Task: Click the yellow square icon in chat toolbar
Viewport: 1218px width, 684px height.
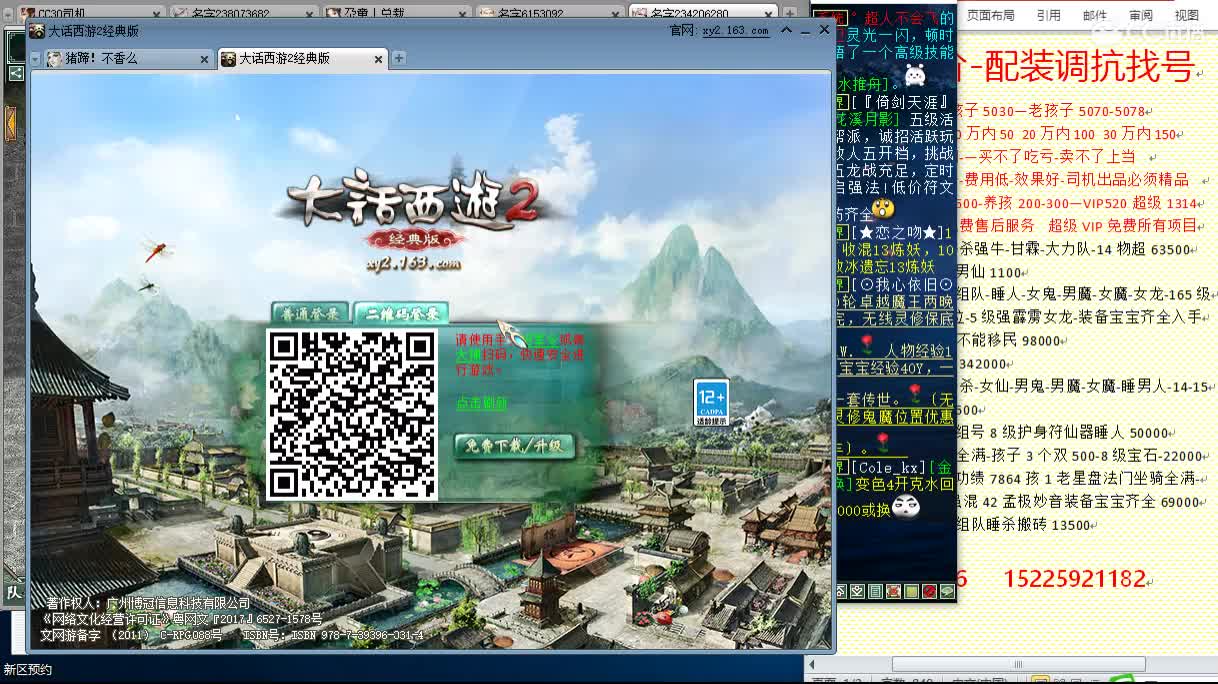Action: (x=911, y=592)
